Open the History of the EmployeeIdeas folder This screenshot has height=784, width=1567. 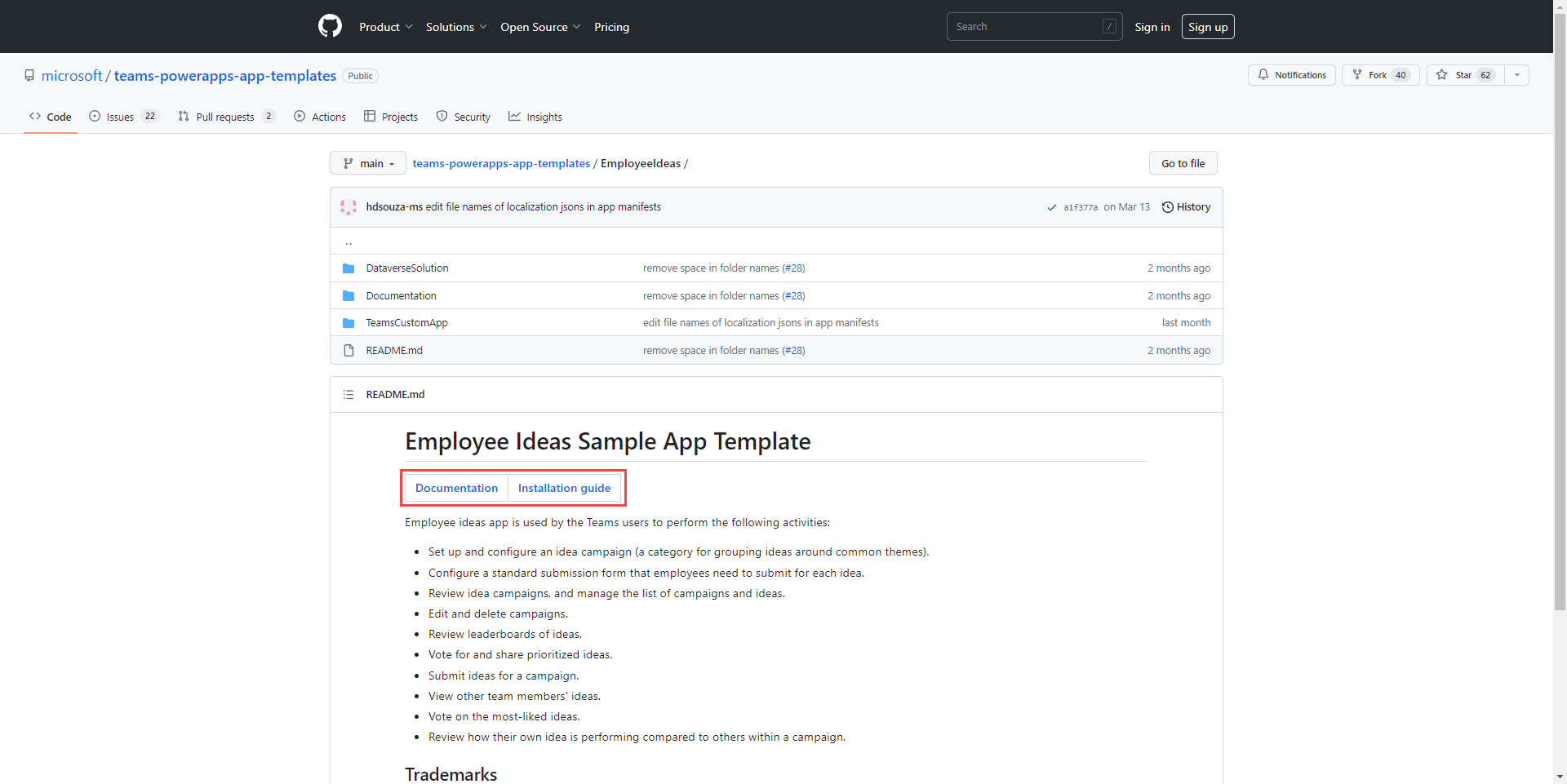pyautogui.click(x=1186, y=206)
